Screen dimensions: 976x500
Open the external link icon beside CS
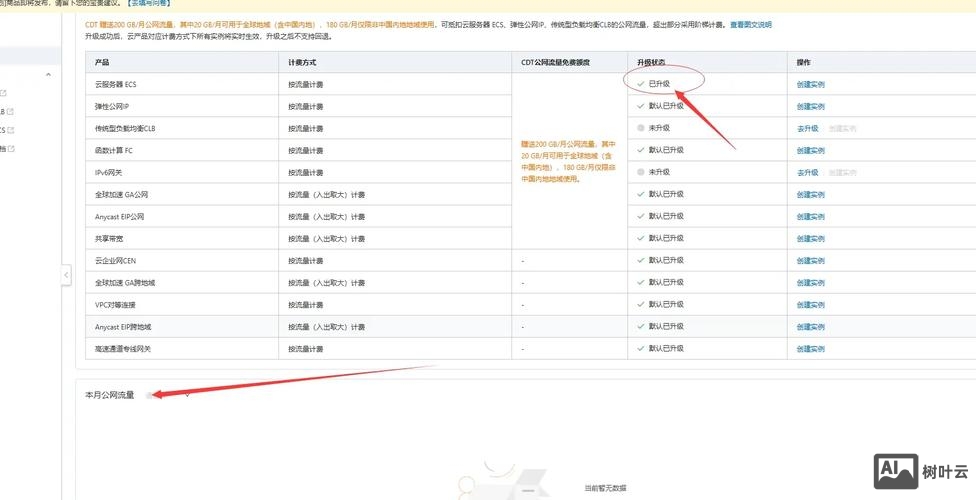[x=11, y=130]
